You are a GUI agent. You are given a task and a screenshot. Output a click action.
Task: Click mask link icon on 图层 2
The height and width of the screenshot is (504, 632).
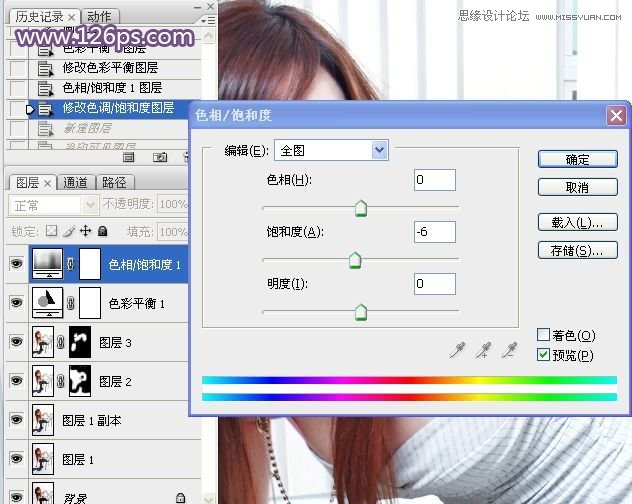point(60,381)
